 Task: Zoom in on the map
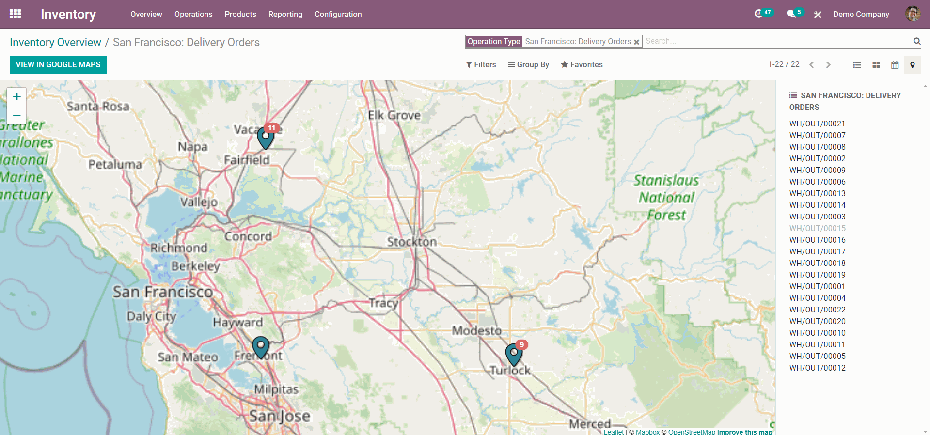[17, 96]
